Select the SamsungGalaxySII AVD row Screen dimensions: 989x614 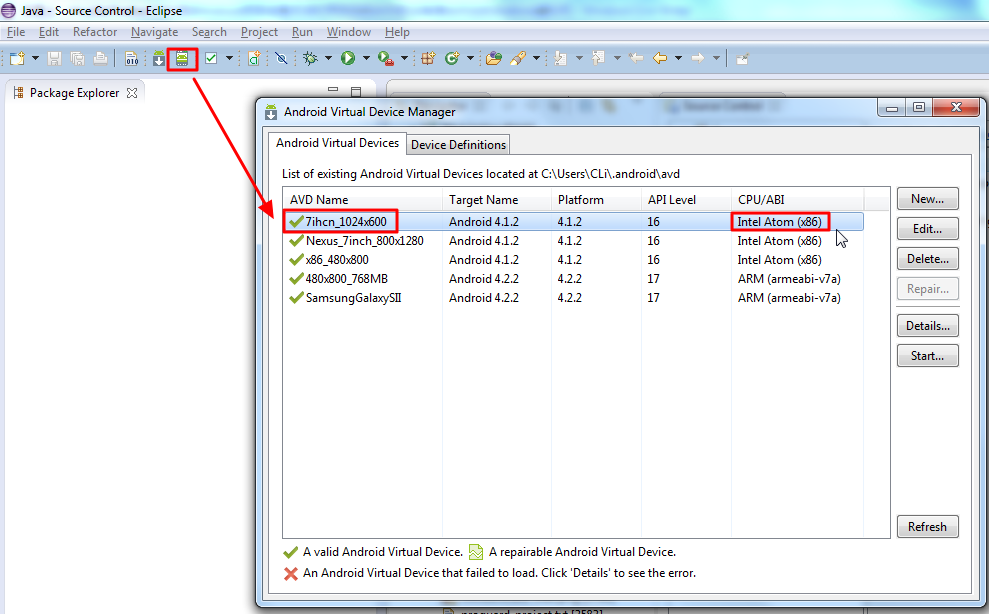pyautogui.click(x=573, y=297)
